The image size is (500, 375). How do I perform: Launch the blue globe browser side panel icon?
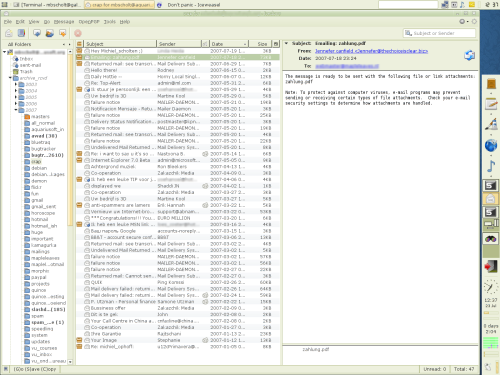491,145
